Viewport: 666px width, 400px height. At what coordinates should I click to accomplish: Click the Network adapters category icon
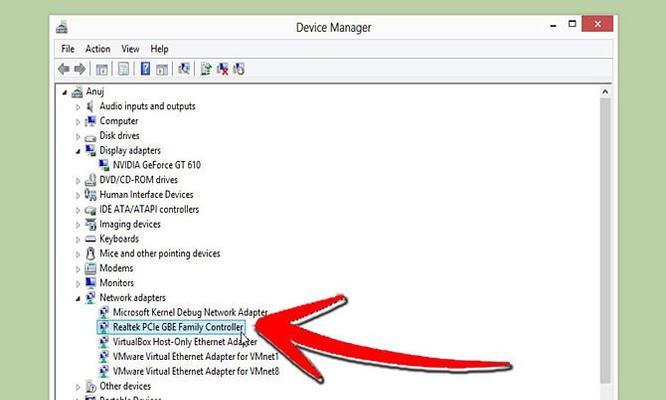90,298
